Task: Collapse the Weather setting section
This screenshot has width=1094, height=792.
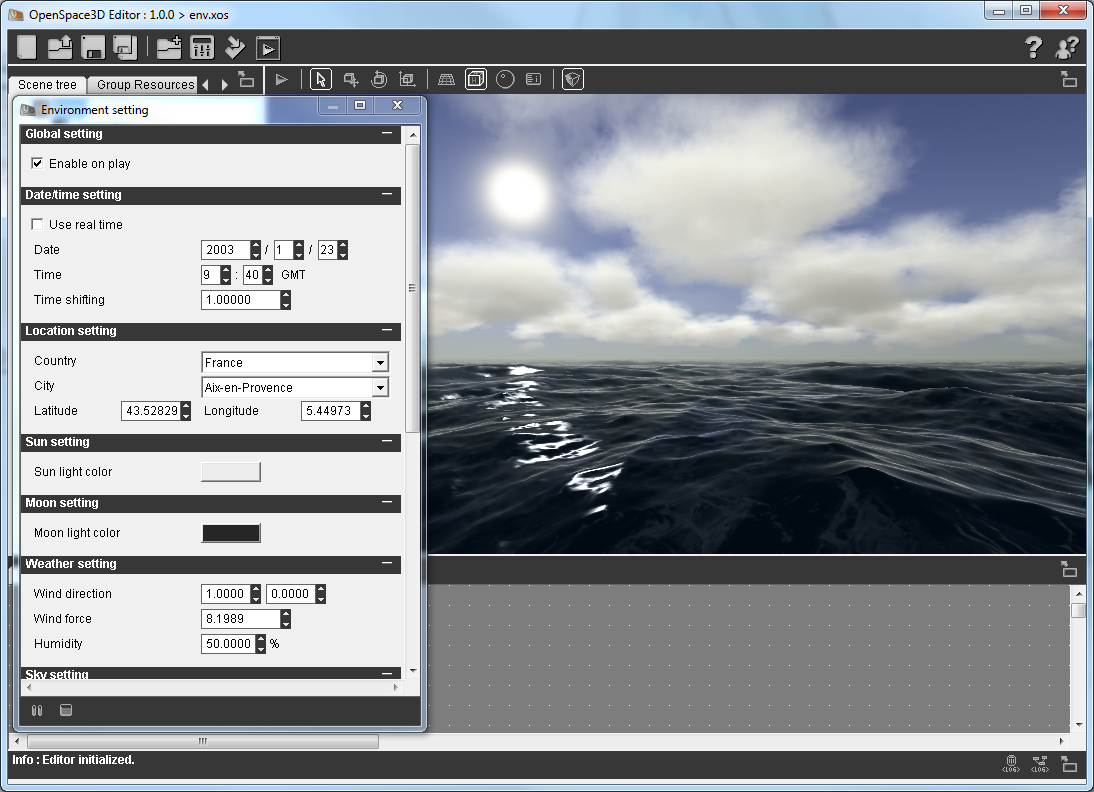Action: [387, 564]
